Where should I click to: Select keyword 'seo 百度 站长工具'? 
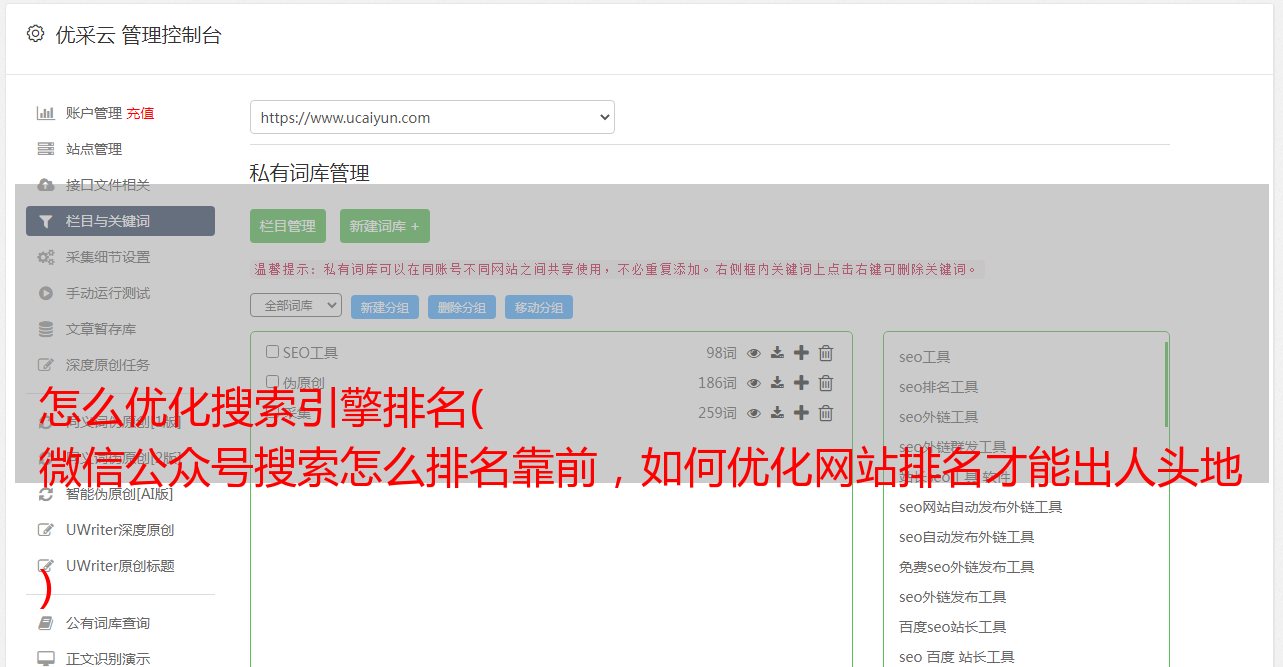pos(956,657)
